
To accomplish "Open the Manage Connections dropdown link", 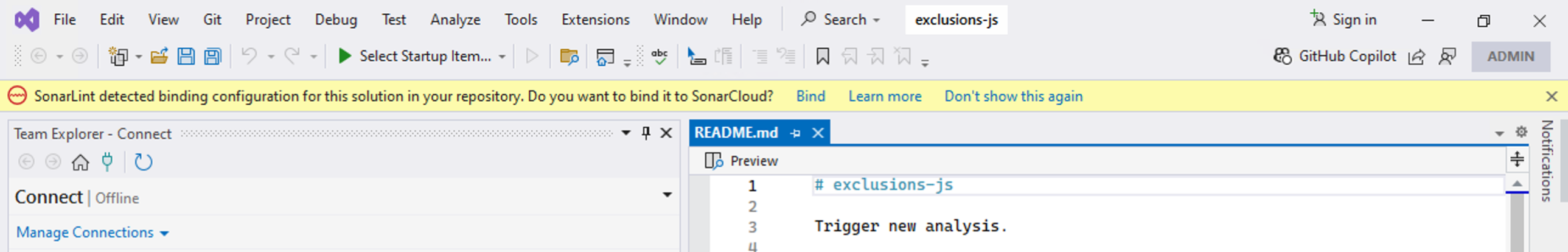I will click(92, 233).
